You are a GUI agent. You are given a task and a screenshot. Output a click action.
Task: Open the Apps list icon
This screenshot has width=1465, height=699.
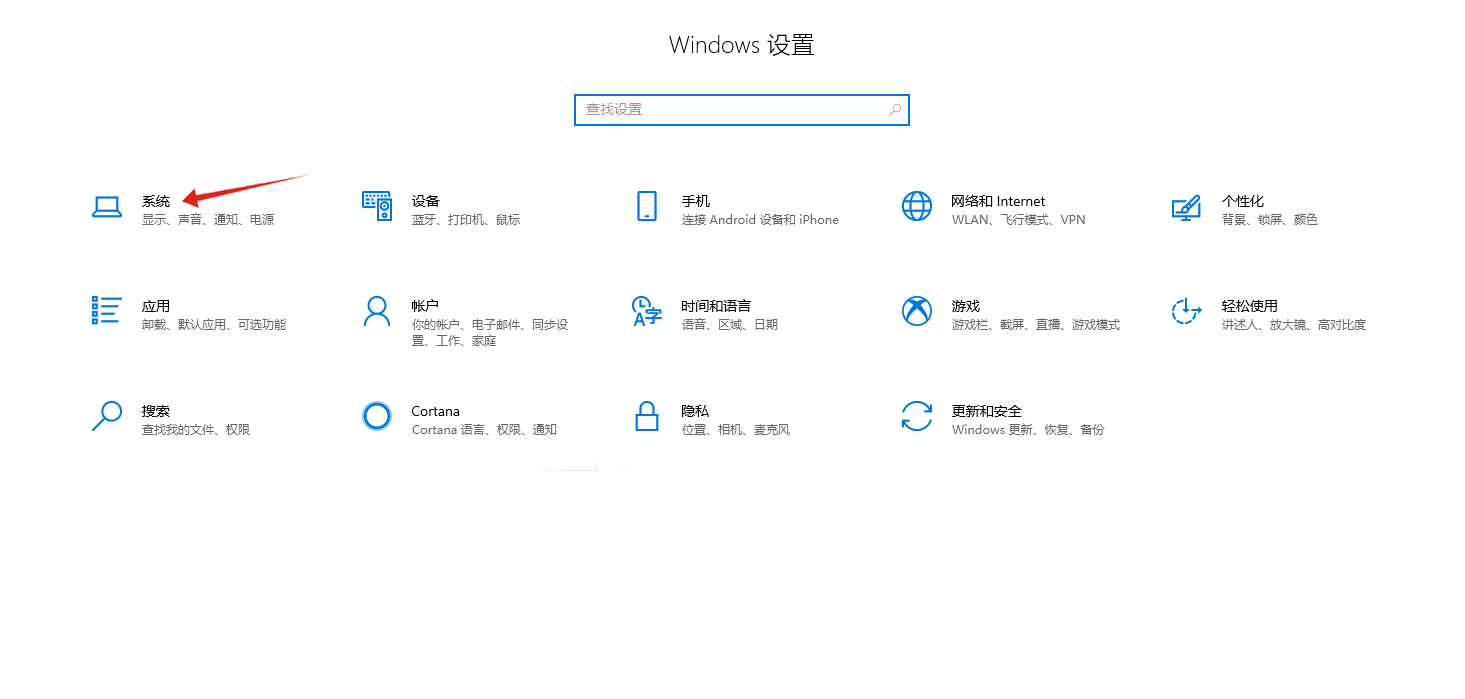pyautogui.click(x=106, y=311)
